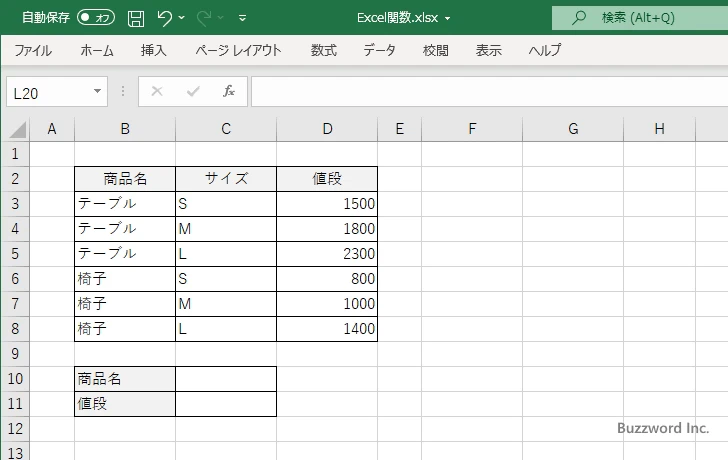Click the cell with price 1800
The width and height of the screenshot is (728, 460).
point(327,229)
